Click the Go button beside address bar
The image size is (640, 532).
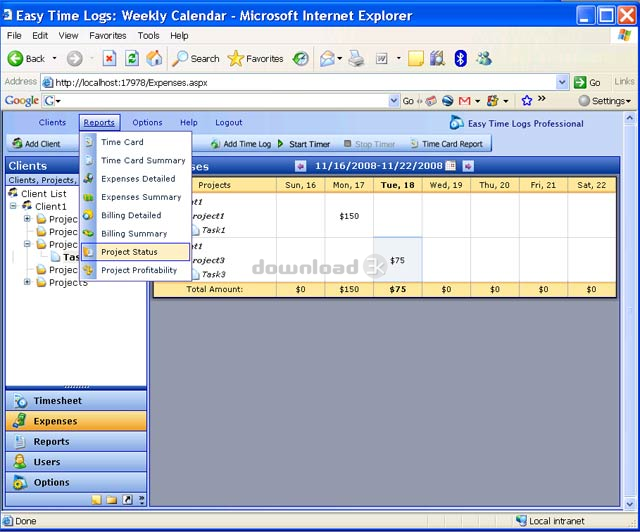pos(587,82)
